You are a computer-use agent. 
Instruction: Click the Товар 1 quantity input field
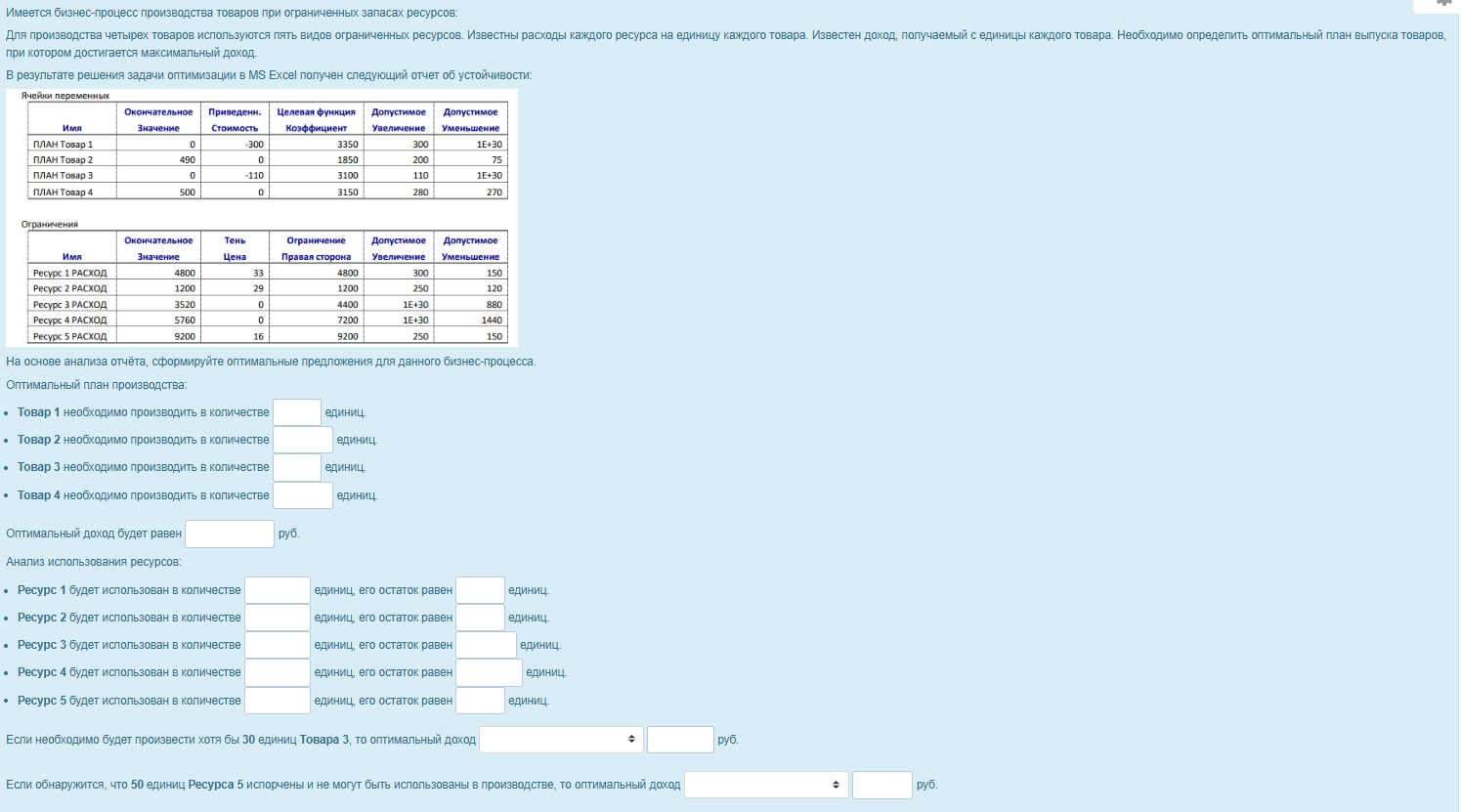pyautogui.click(x=297, y=412)
